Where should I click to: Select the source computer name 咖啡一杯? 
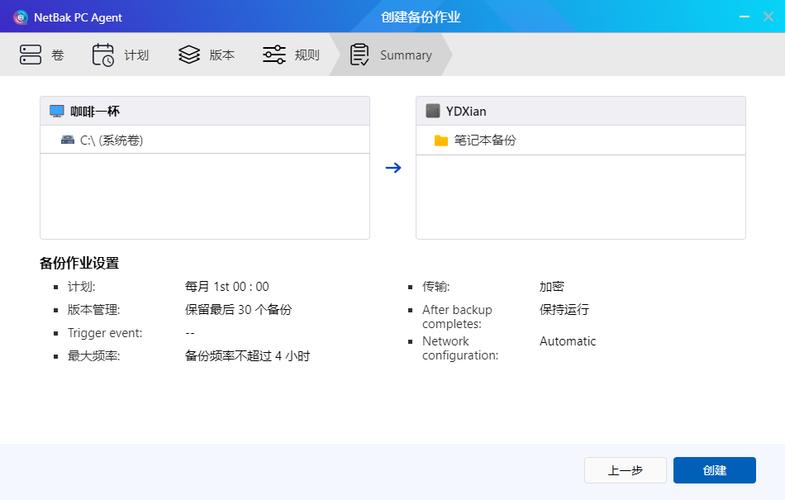click(95, 111)
